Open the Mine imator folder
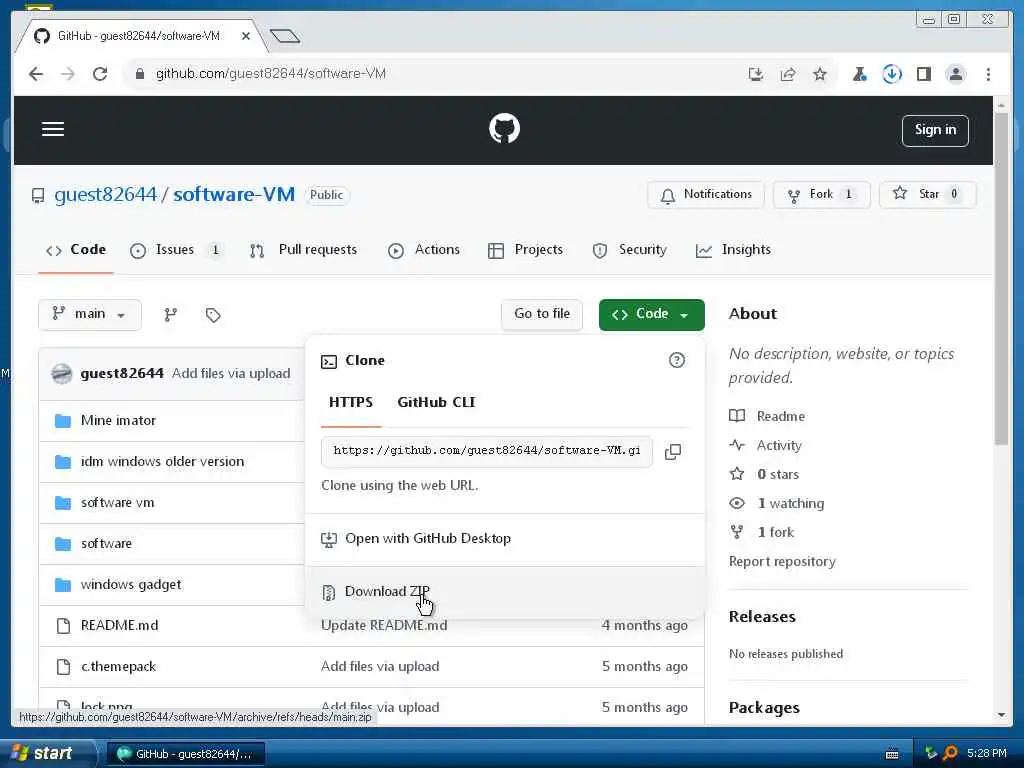This screenshot has width=1024, height=768. [118, 421]
